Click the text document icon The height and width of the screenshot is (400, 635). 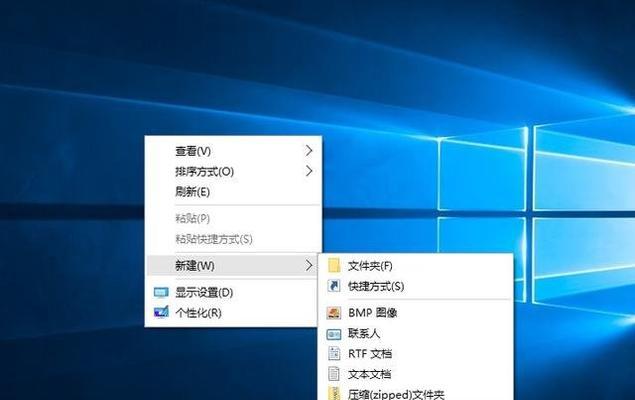(334, 374)
